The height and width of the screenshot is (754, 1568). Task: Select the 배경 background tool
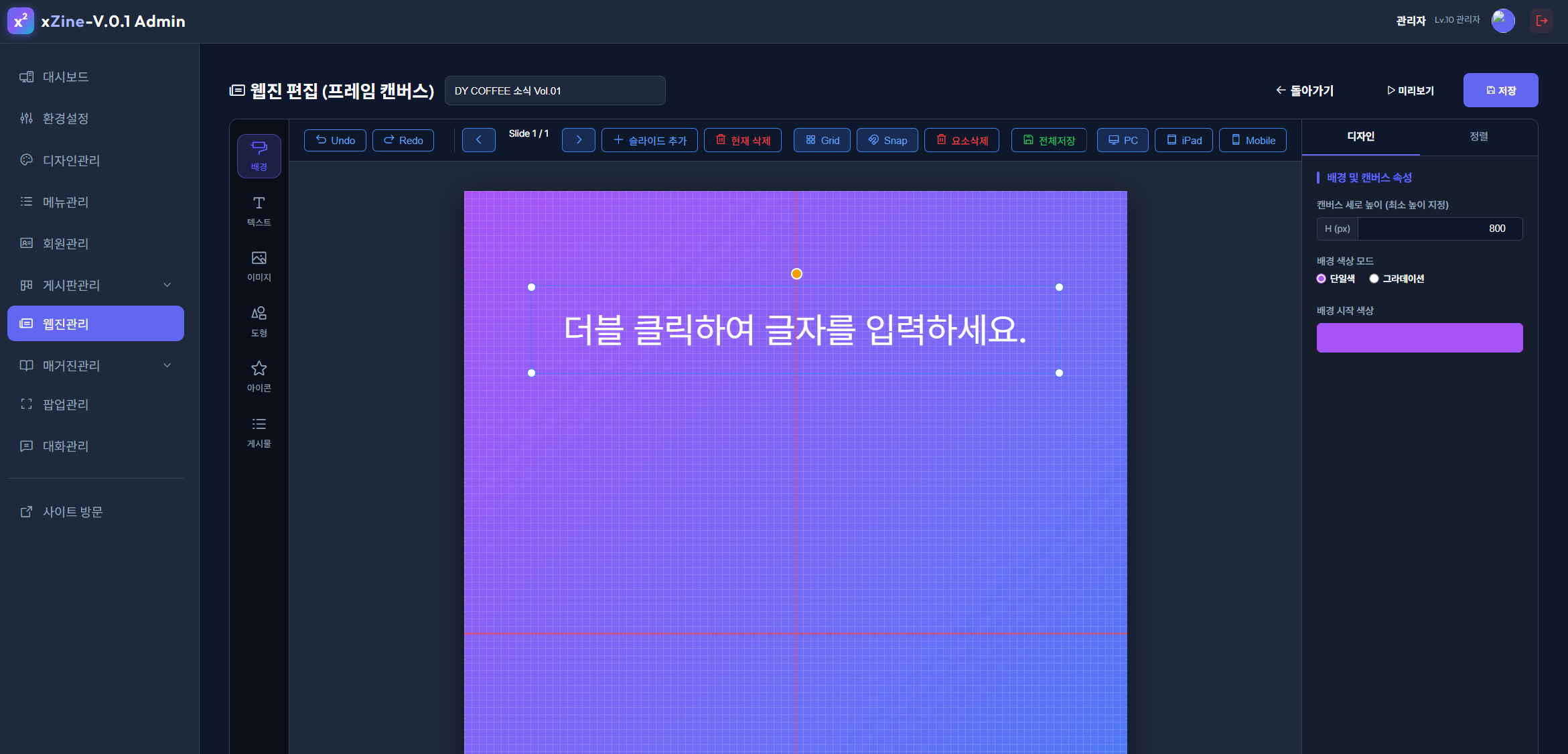[x=259, y=155]
